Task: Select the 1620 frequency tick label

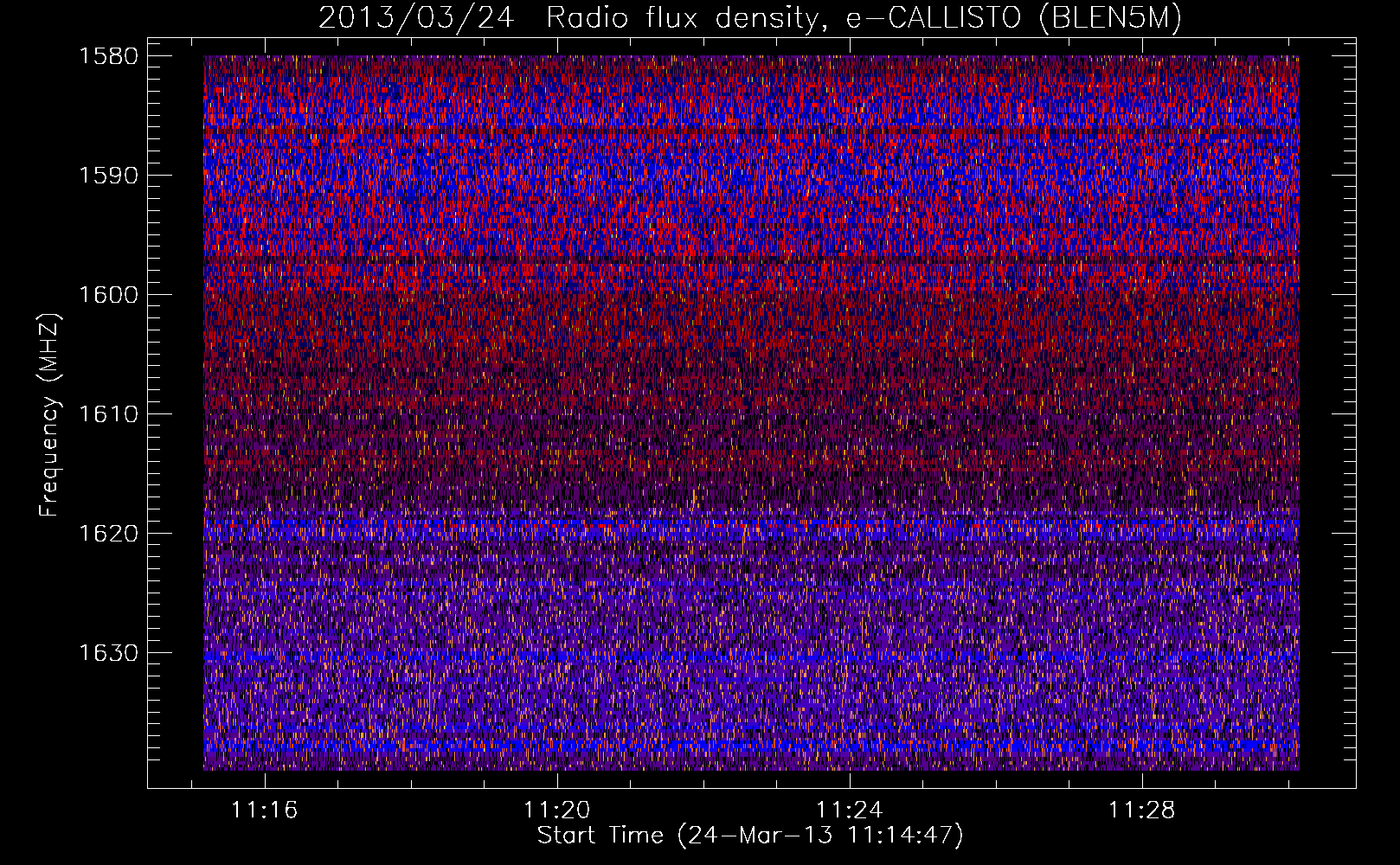Action: pos(108,534)
